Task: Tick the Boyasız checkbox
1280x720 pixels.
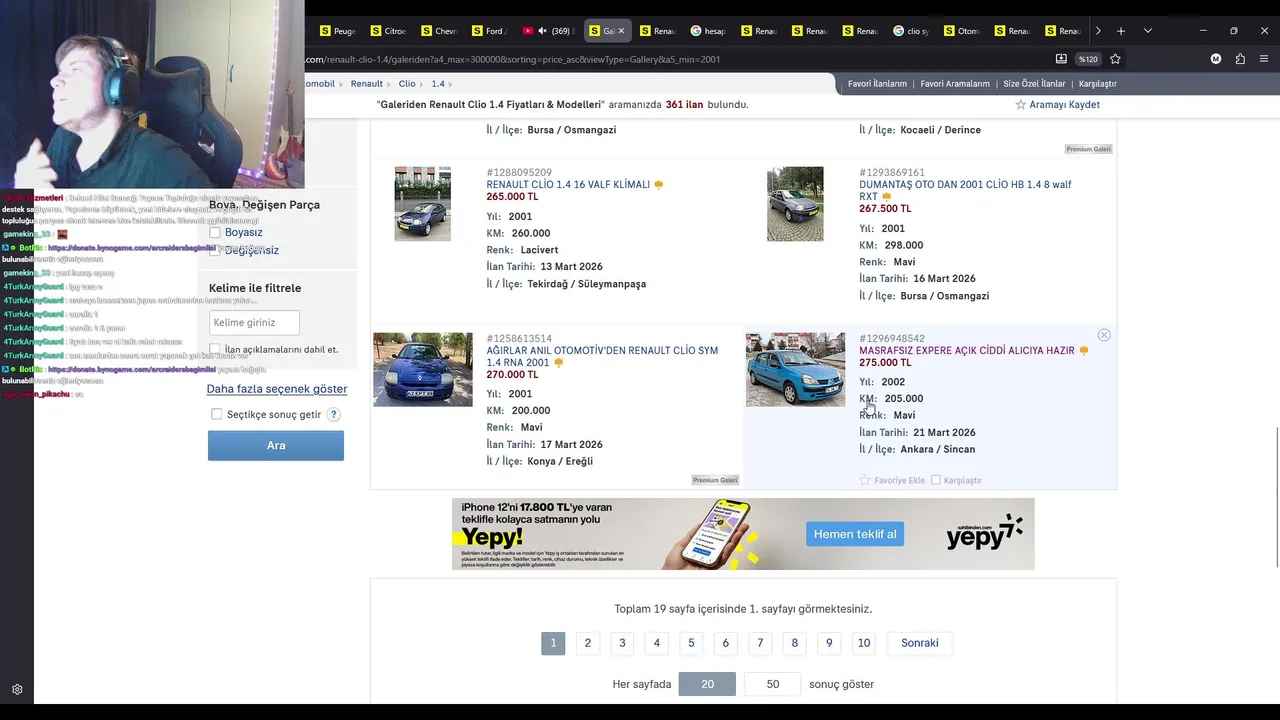Action: 215,232
